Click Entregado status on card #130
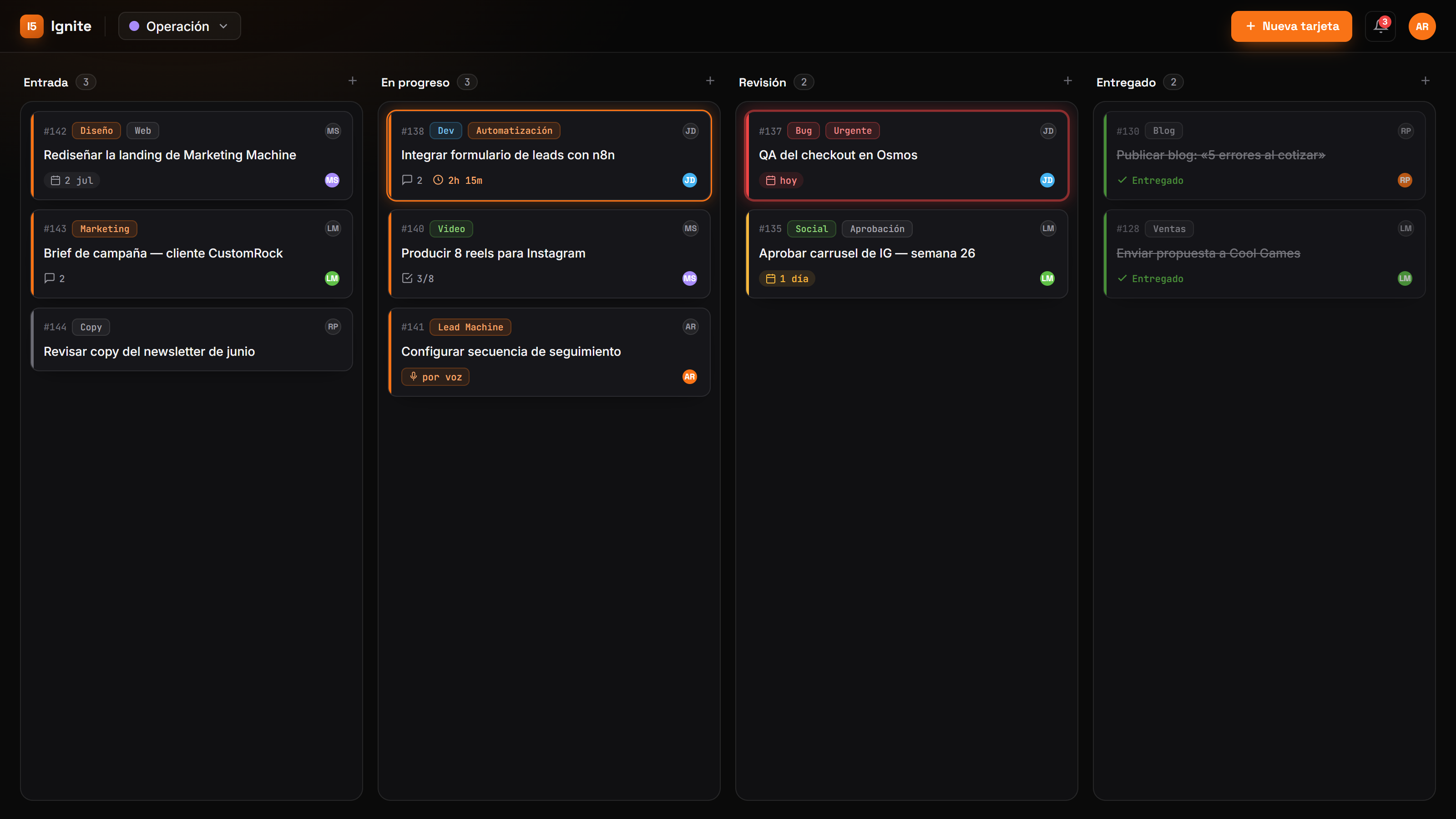The width and height of the screenshot is (1456, 819). click(1150, 180)
